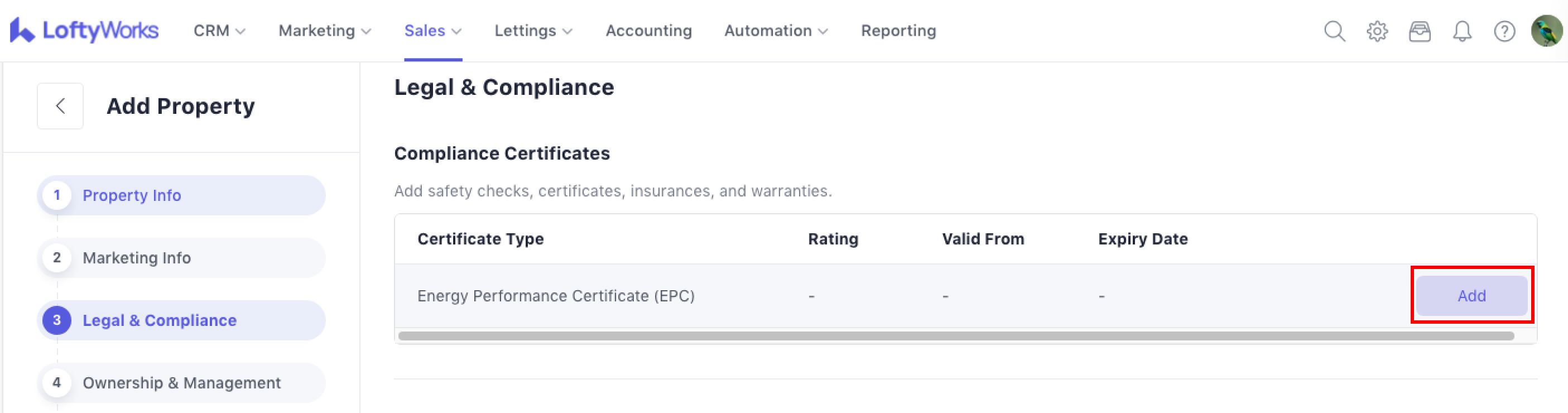Go to the Accounting menu item

click(x=648, y=31)
